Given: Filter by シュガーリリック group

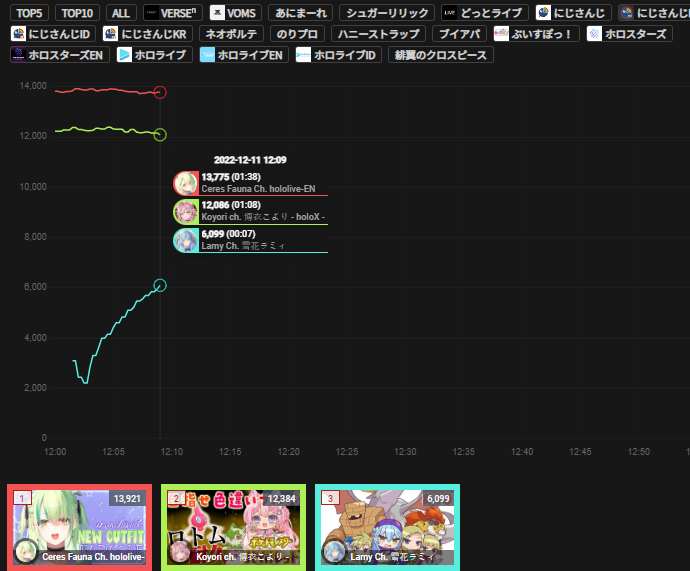Looking at the screenshot, I should click(387, 13).
